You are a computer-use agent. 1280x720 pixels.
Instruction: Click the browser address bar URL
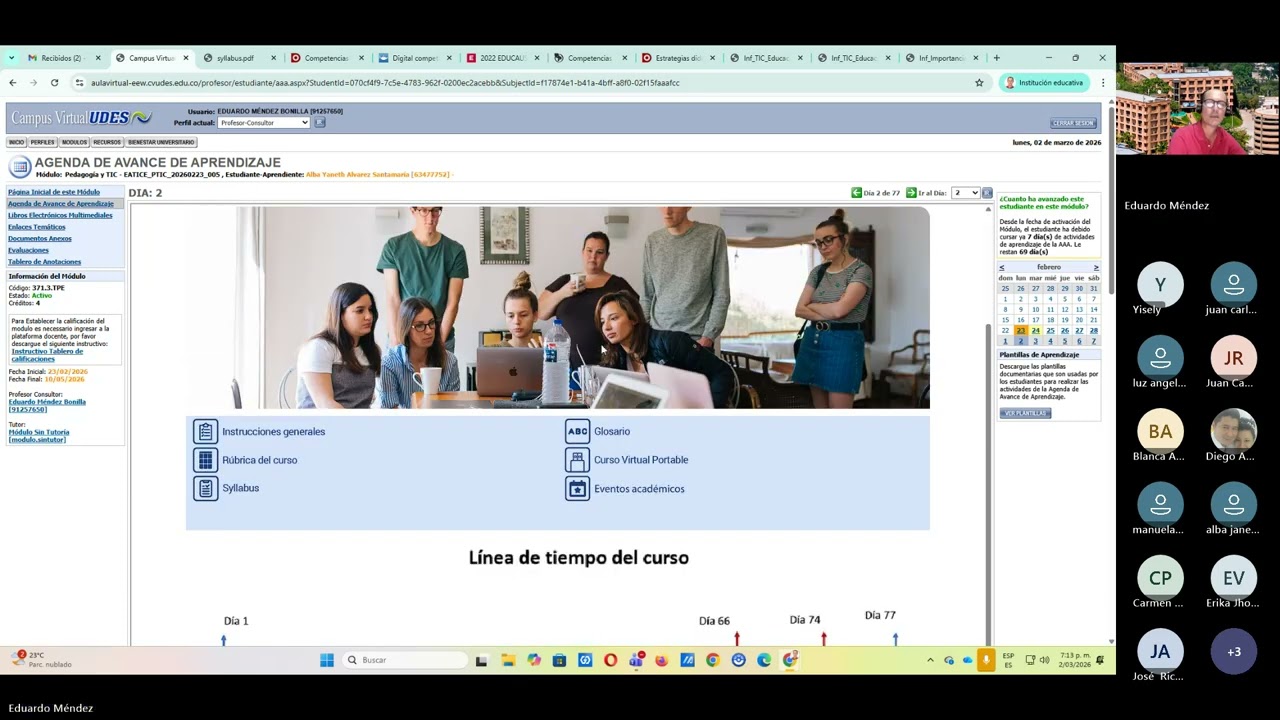click(385, 83)
